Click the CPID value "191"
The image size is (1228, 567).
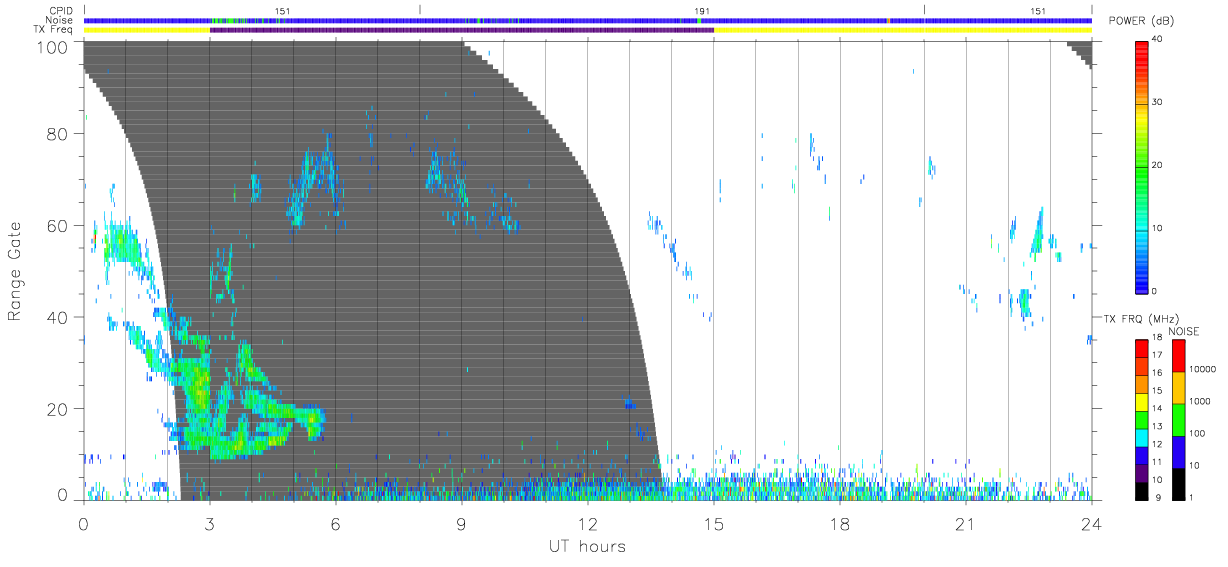click(702, 11)
